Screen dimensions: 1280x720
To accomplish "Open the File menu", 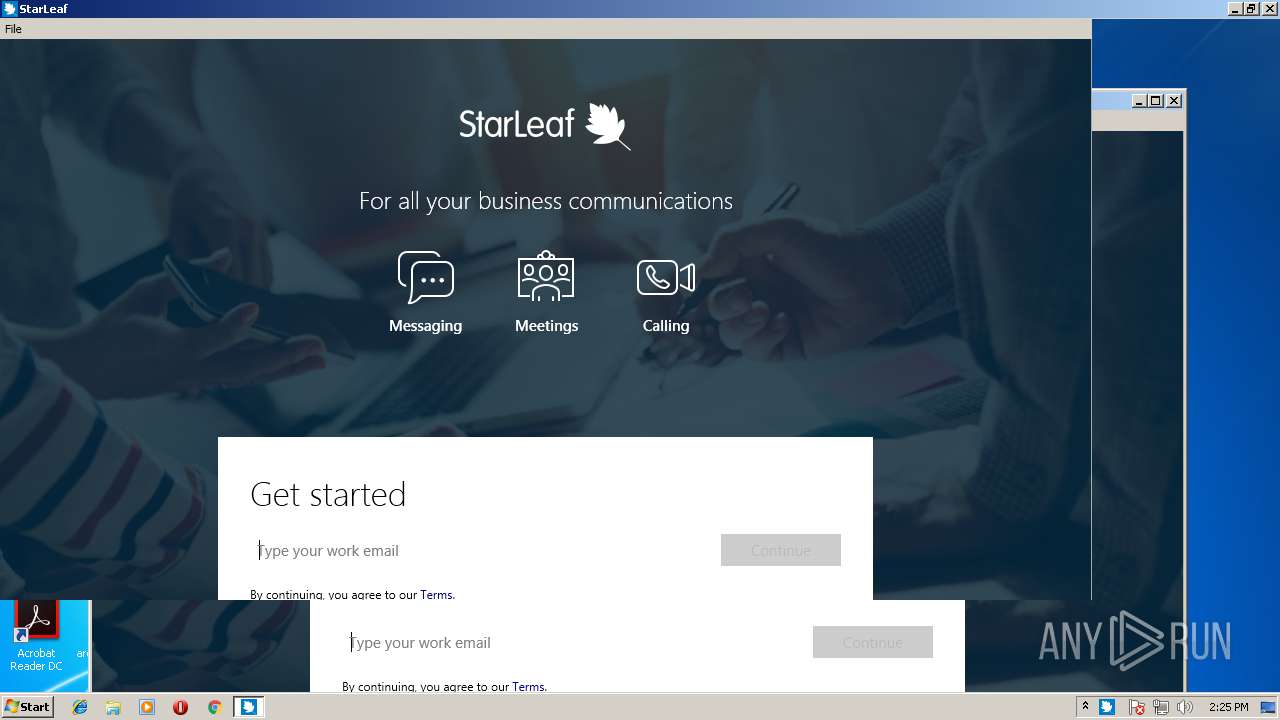I will coord(13,29).
